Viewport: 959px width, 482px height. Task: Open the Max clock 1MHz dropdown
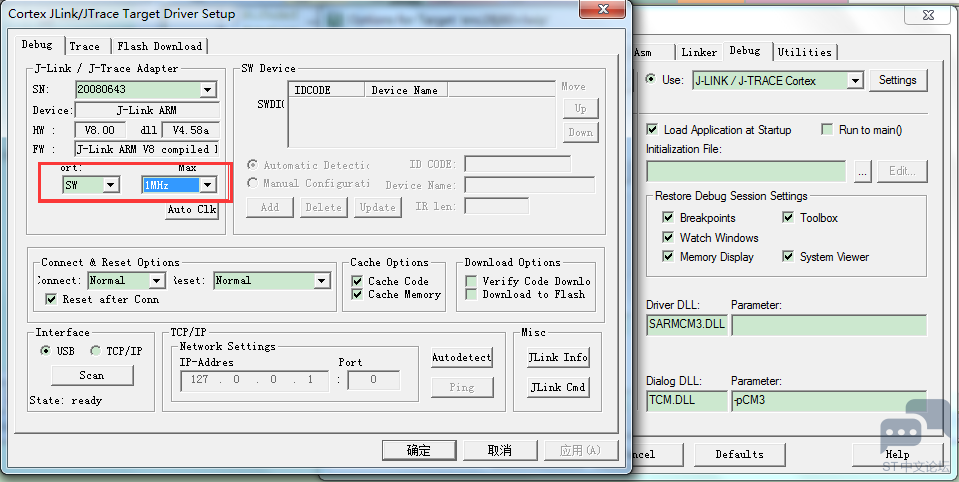(208, 185)
